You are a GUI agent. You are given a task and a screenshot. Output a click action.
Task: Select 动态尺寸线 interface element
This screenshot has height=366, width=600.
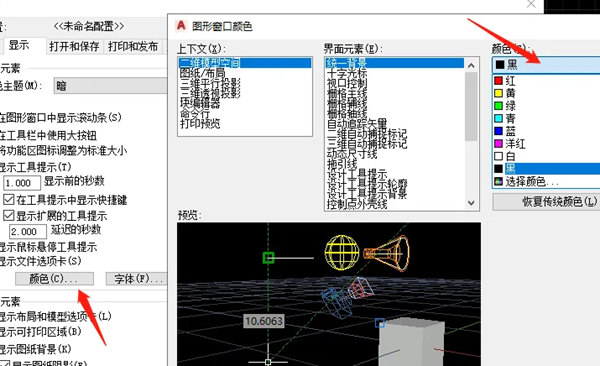click(x=395, y=154)
